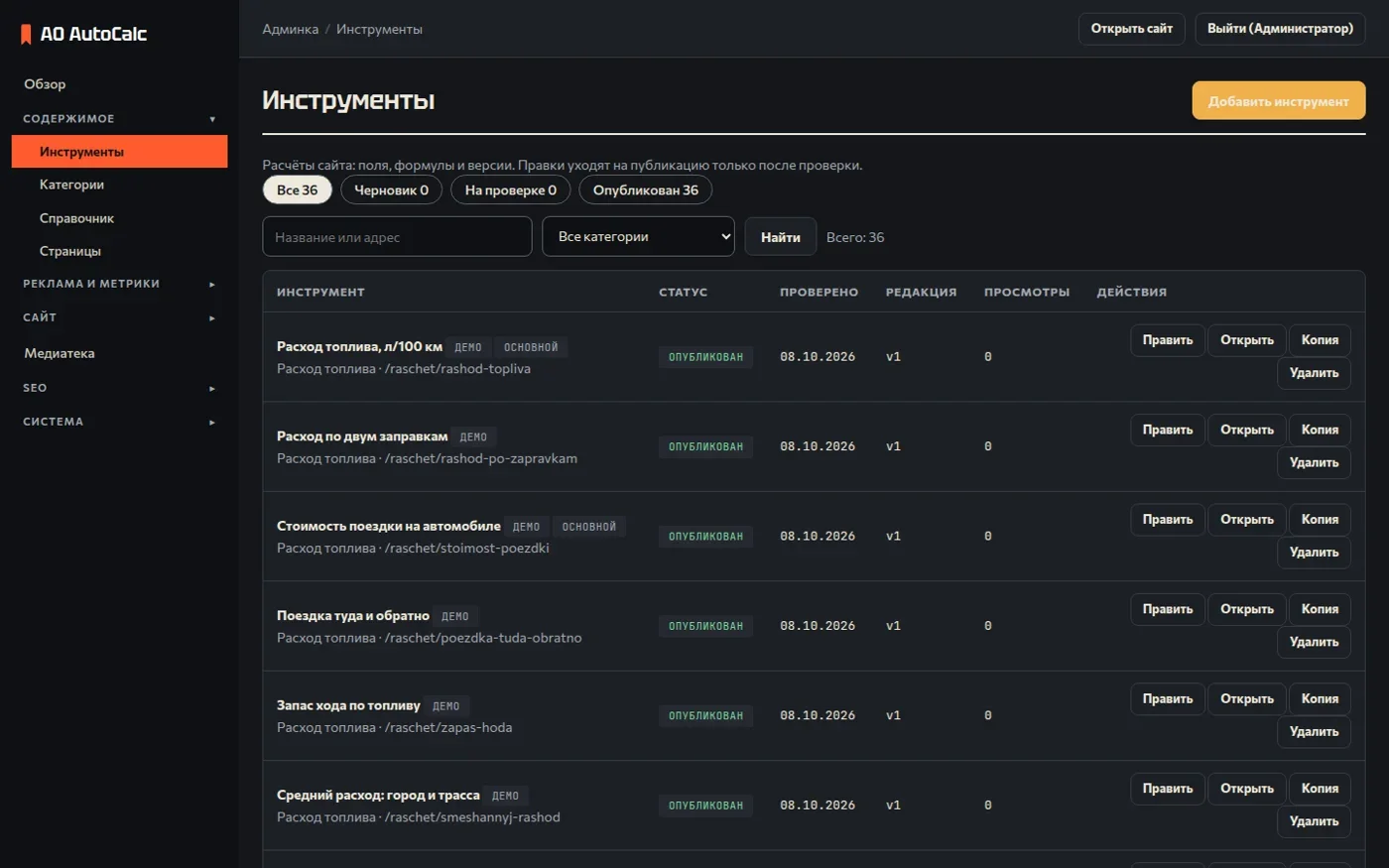Viewport: 1389px width, 868px height.
Task: Click Копия for Расход по двум заправкам
Action: point(1320,430)
